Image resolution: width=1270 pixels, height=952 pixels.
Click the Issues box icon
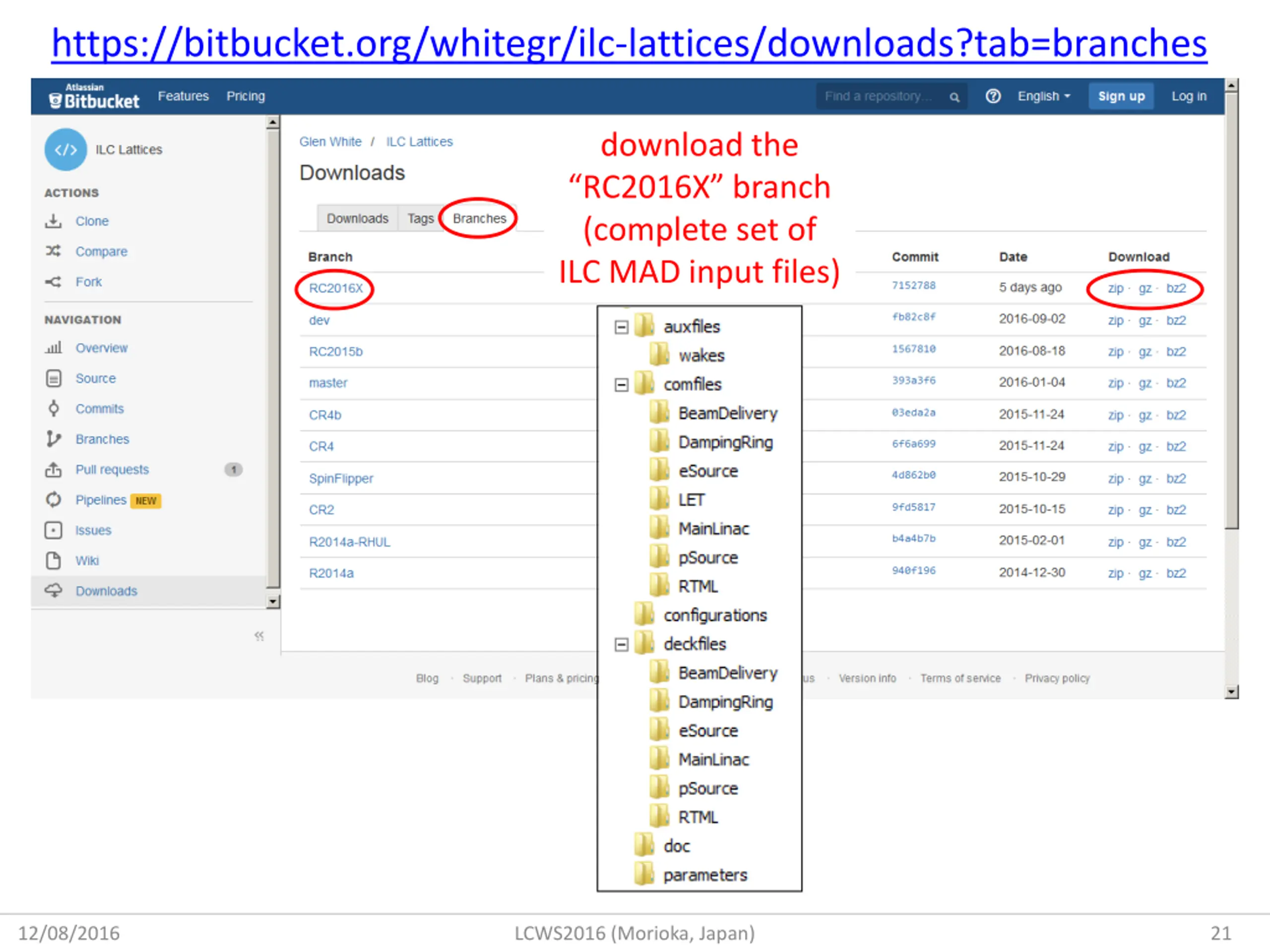tap(54, 530)
